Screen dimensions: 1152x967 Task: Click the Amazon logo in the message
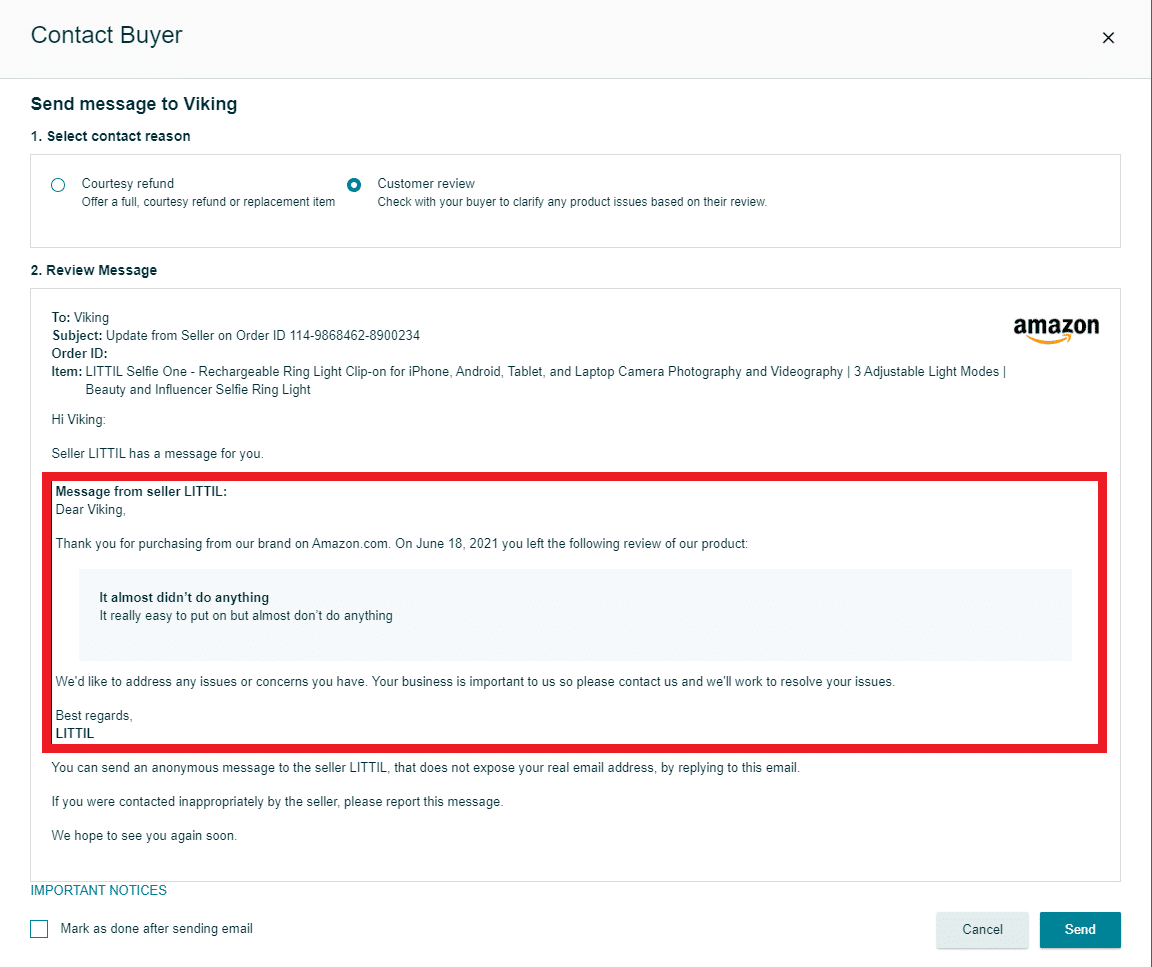(1056, 330)
